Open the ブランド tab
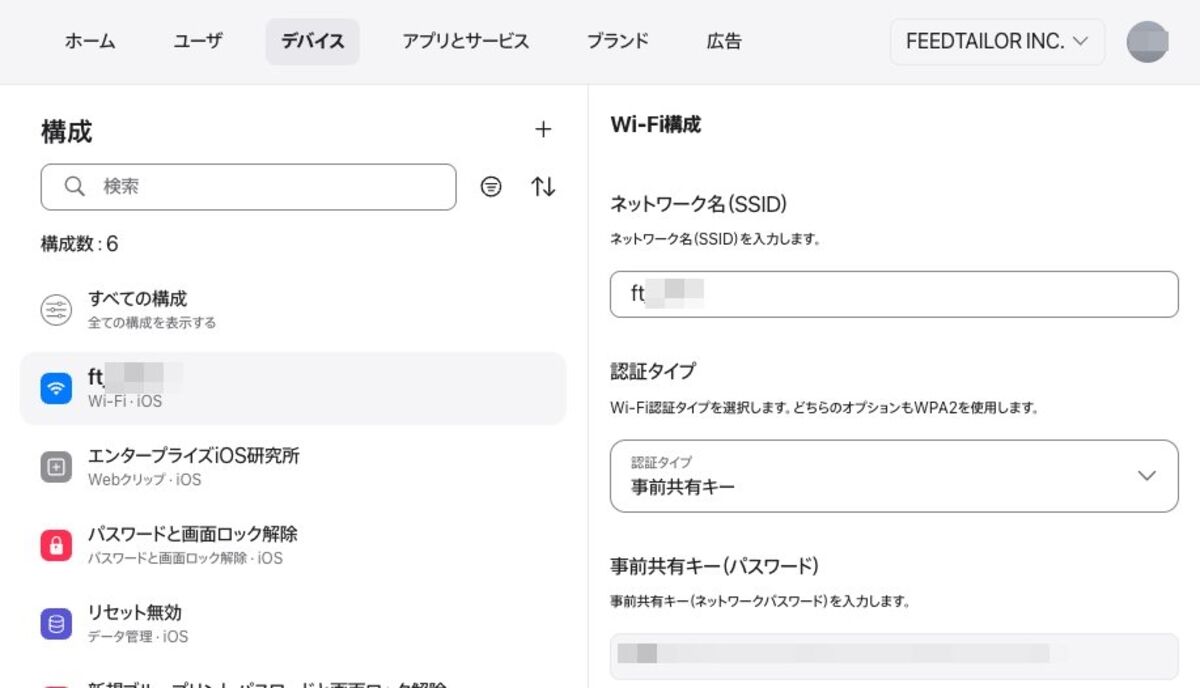Image resolution: width=1200 pixels, height=688 pixels. (617, 42)
